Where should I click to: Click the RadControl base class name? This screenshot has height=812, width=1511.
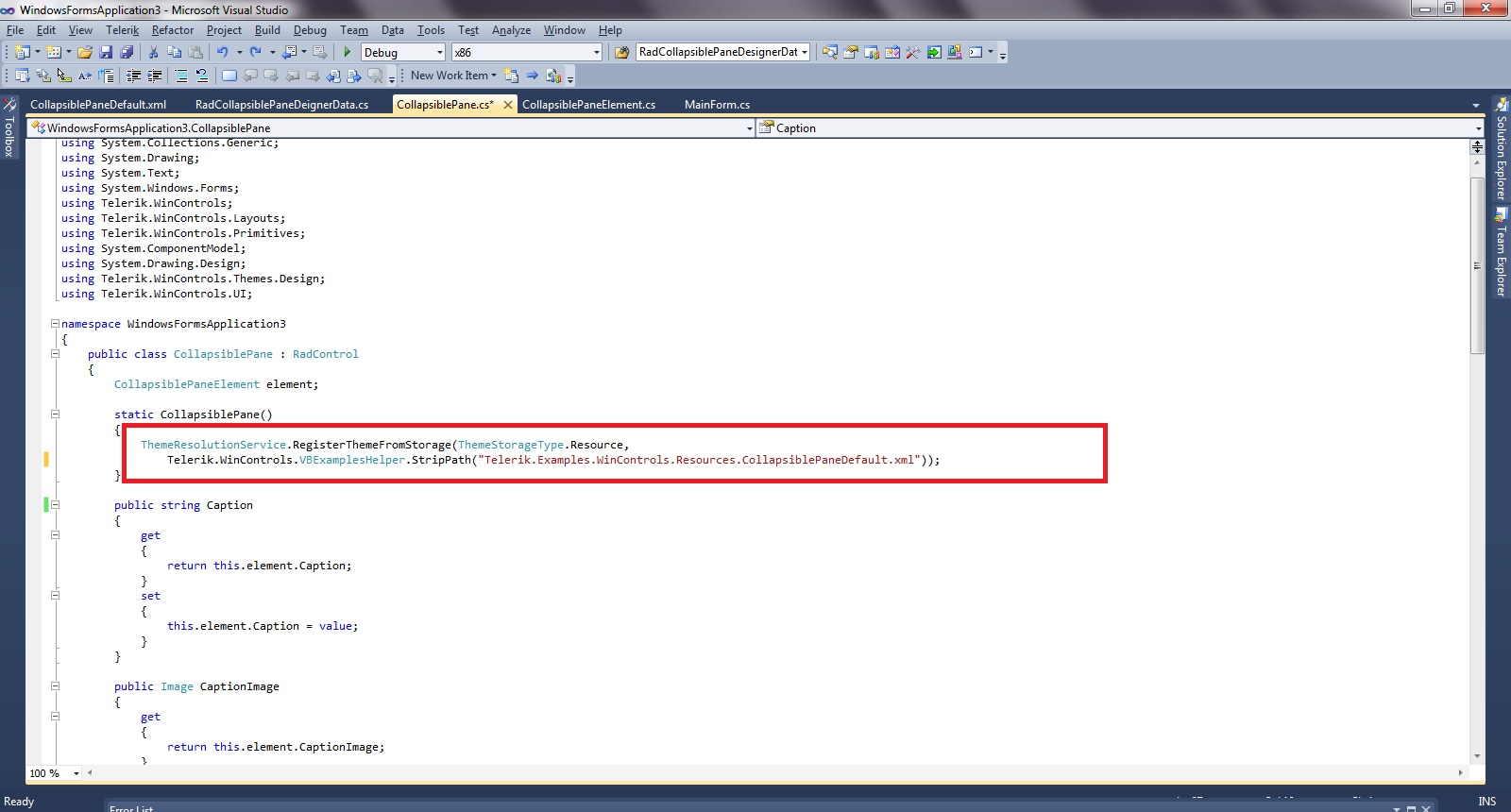pyautogui.click(x=326, y=354)
